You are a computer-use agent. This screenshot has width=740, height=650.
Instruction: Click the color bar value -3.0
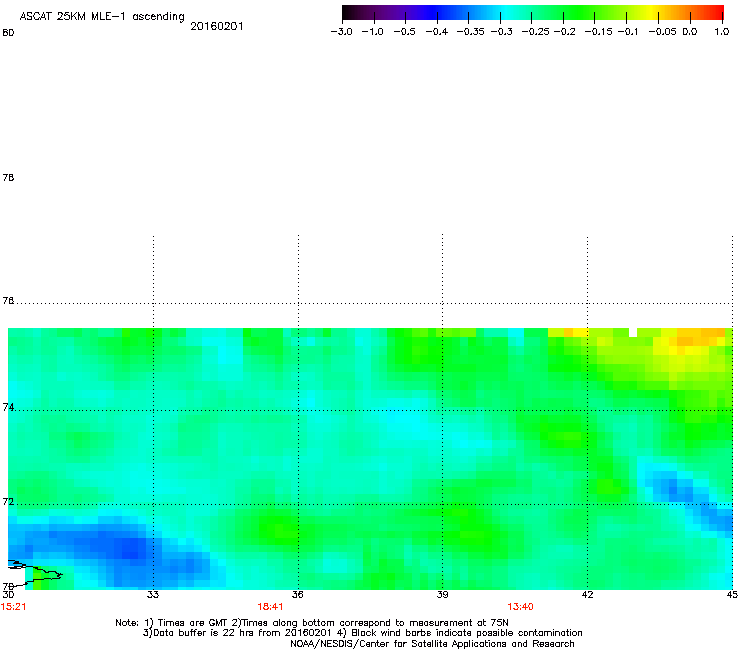tap(342, 32)
